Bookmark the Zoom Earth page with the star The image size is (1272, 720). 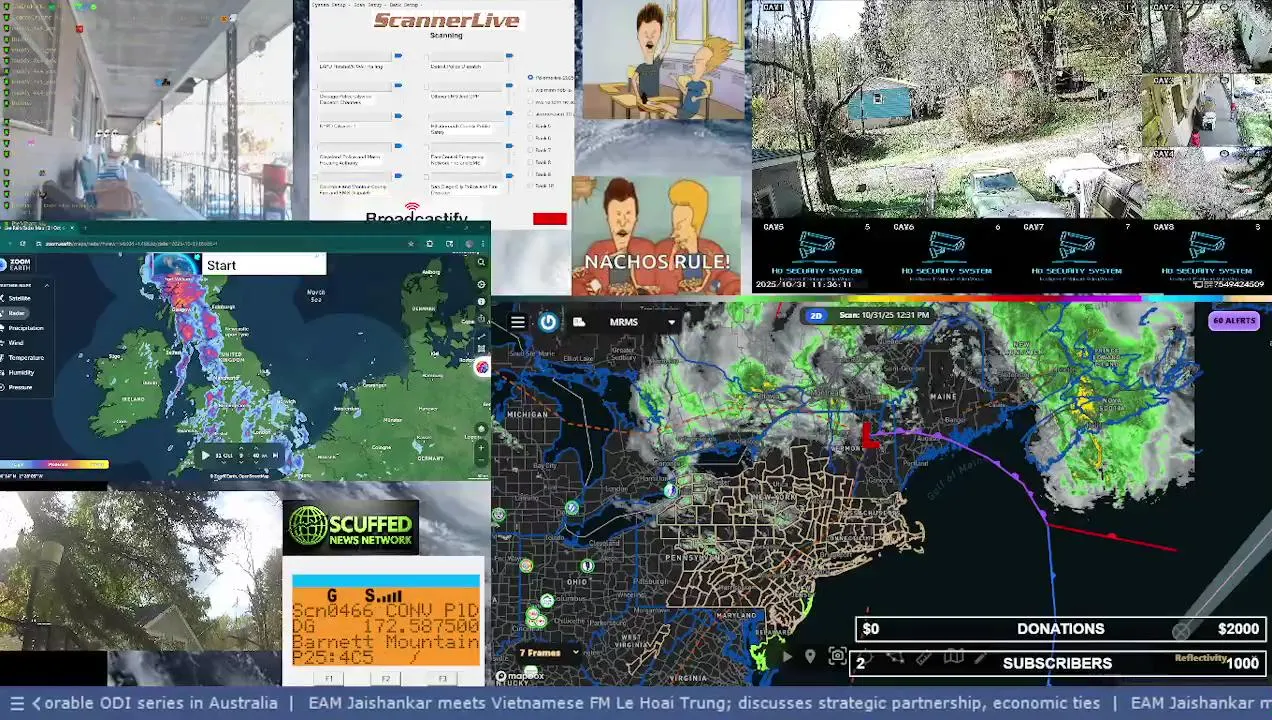(x=411, y=243)
